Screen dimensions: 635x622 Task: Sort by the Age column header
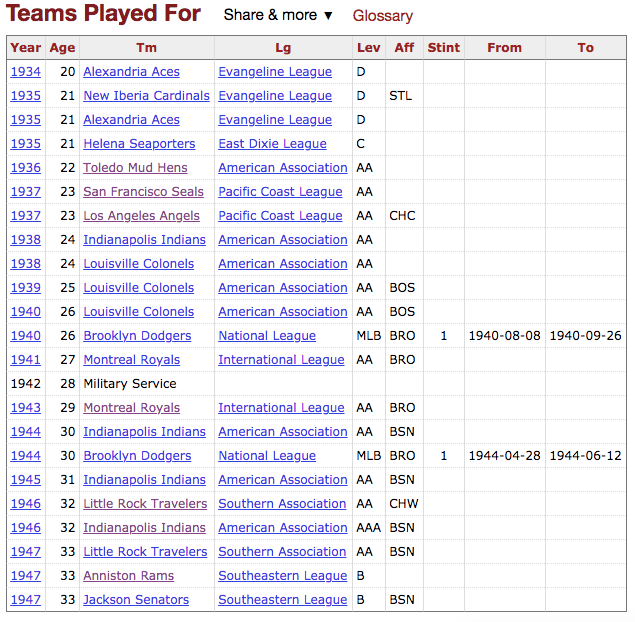point(62,47)
